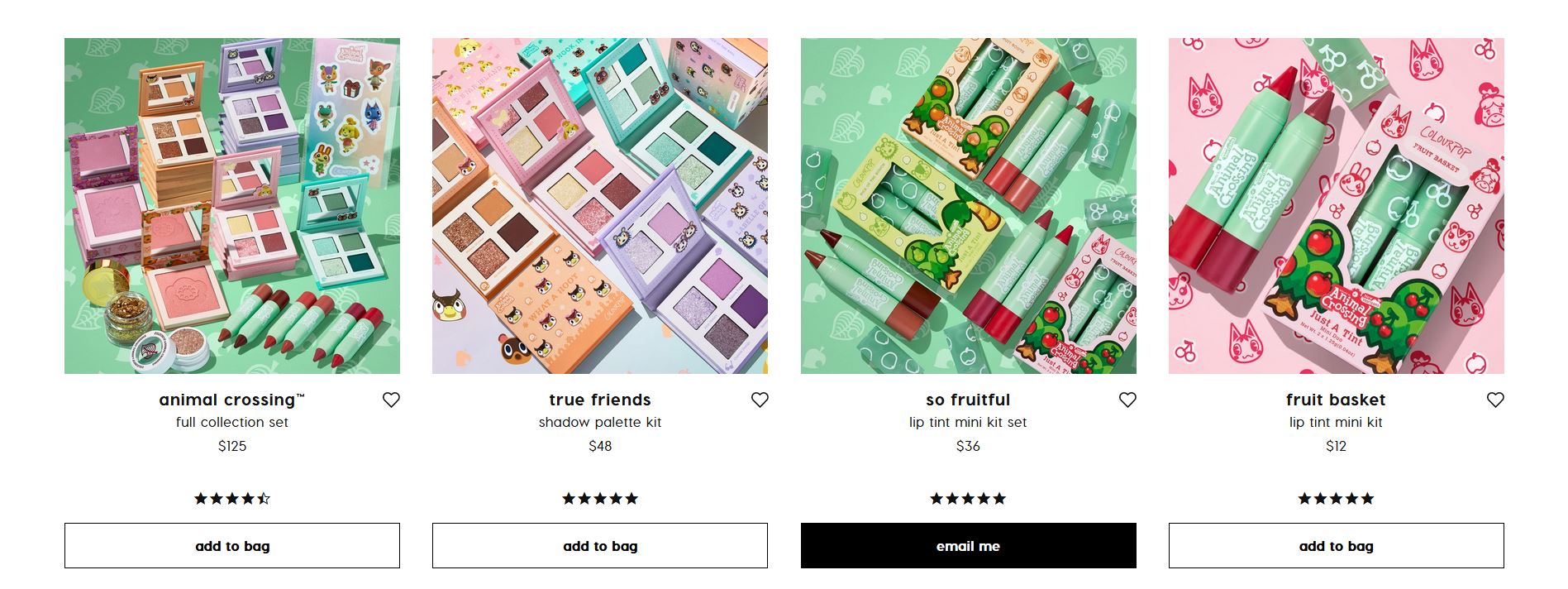The width and height of the screenshot is (1568, 589).
Task: Check the star rating for so fruitful set
Action: click(968, 499)
